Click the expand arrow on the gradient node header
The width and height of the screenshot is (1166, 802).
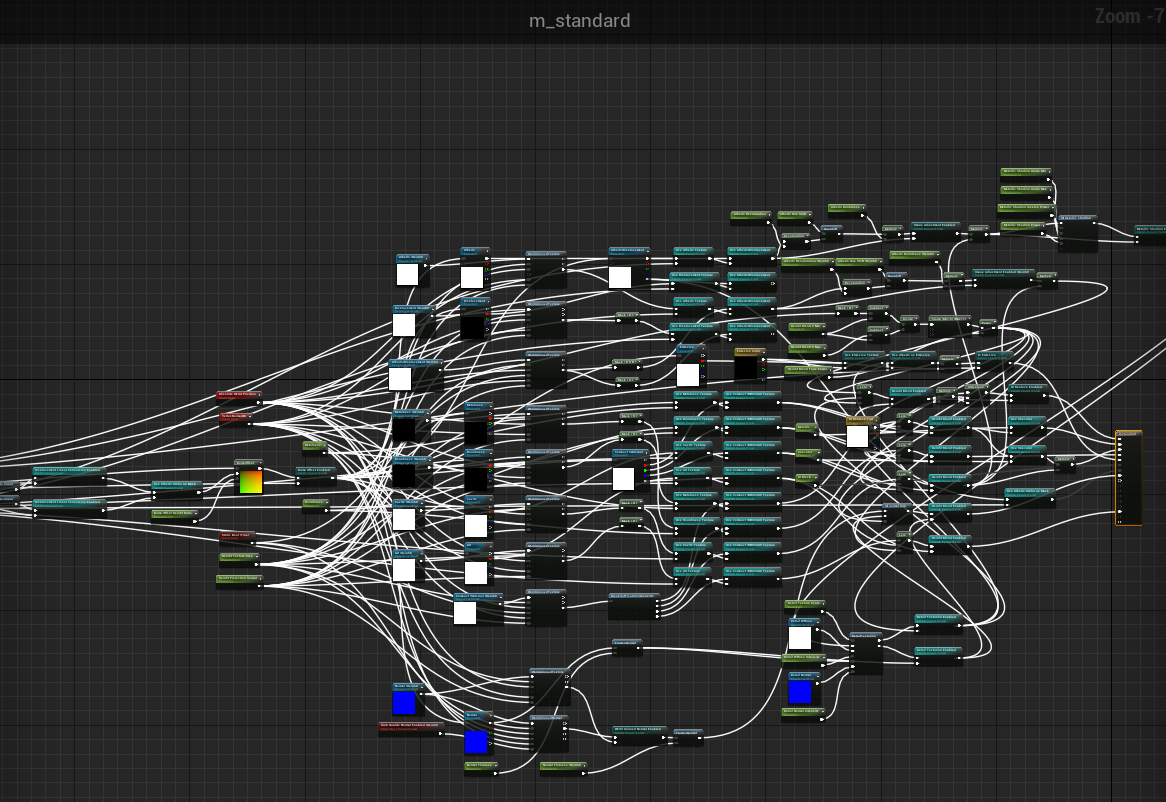pos(261,462)
